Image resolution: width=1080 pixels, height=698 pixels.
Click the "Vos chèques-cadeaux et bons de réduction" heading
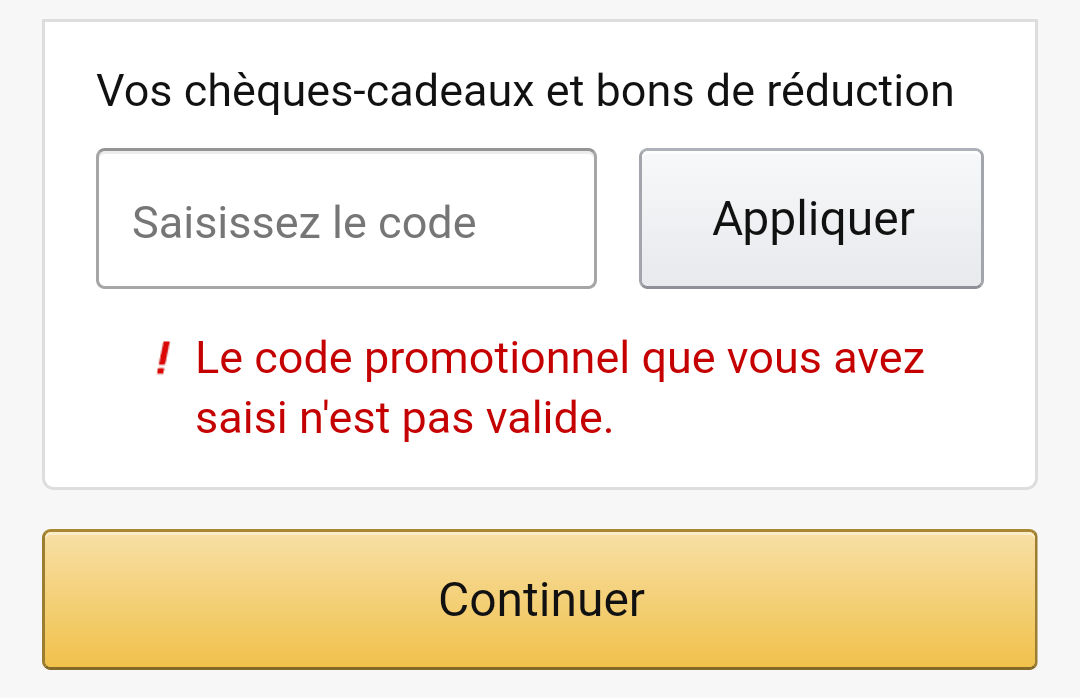(525, 92)
